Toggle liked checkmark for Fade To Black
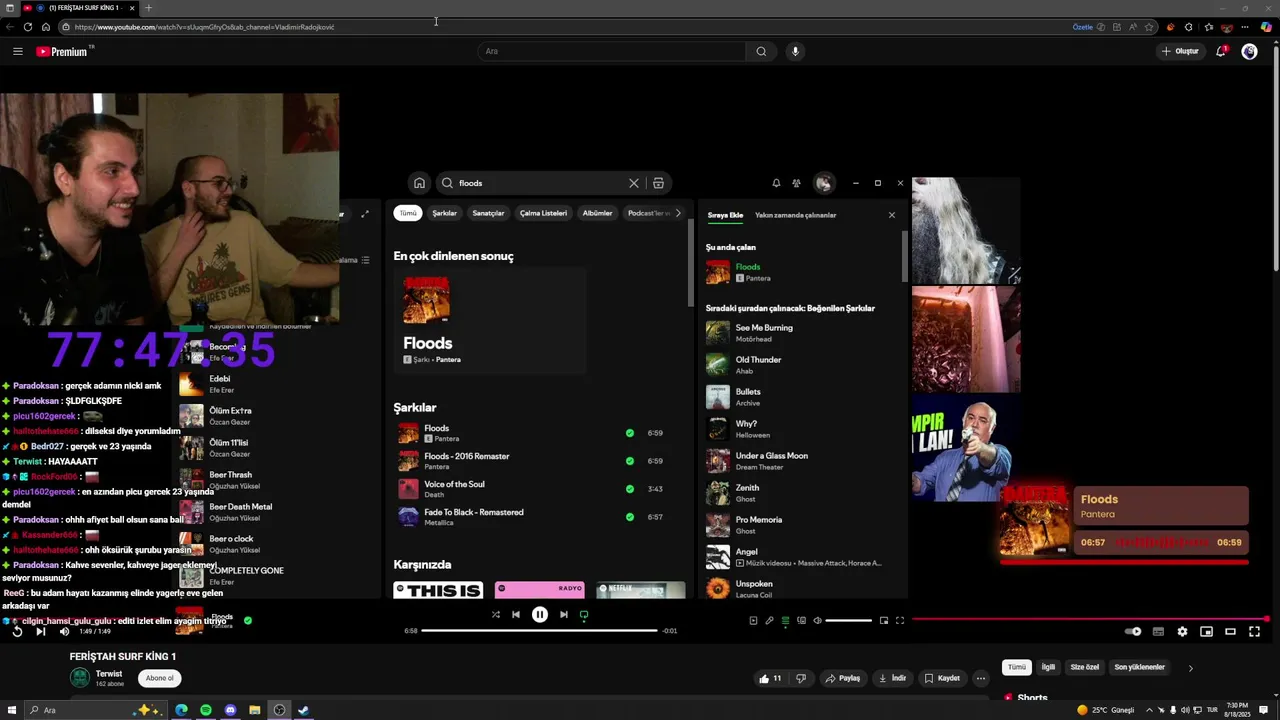 tap(629, 517)
